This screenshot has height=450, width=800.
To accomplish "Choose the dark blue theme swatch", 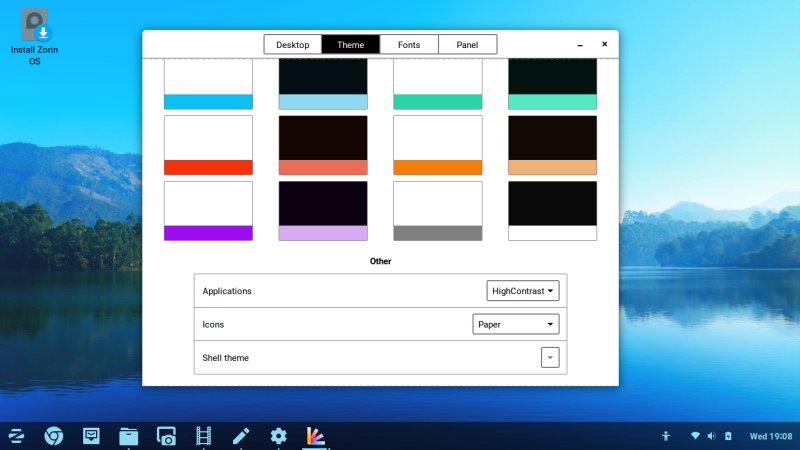I will [x=323, y=84].
